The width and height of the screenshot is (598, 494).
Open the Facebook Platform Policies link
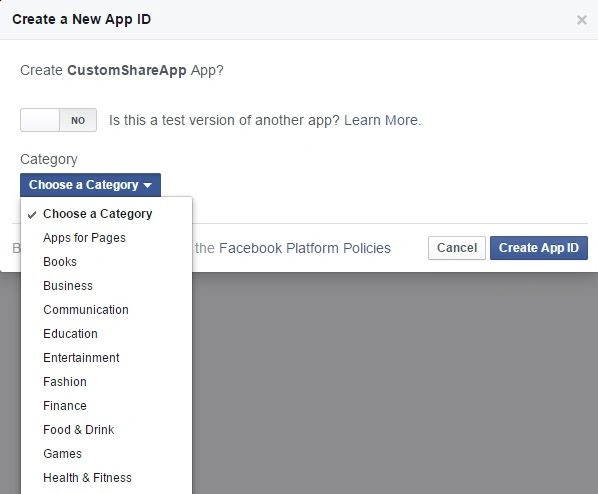305,248
